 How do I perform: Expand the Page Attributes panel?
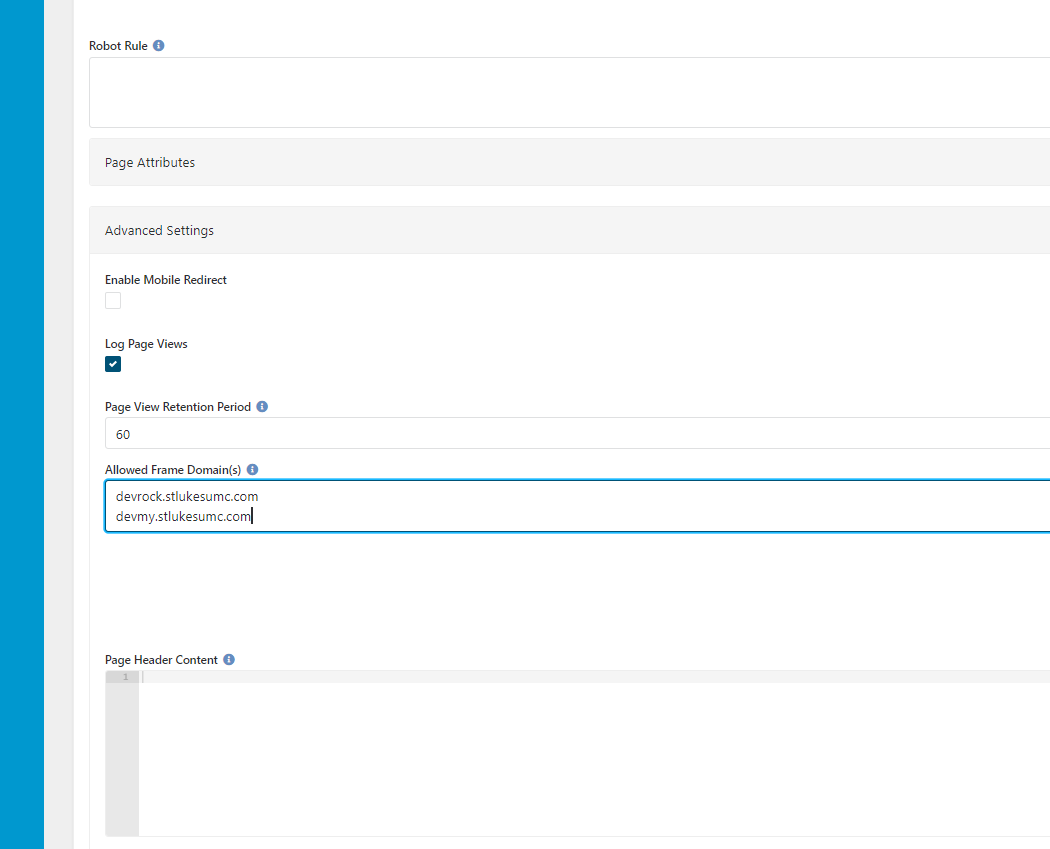click(x=569, y=162)
